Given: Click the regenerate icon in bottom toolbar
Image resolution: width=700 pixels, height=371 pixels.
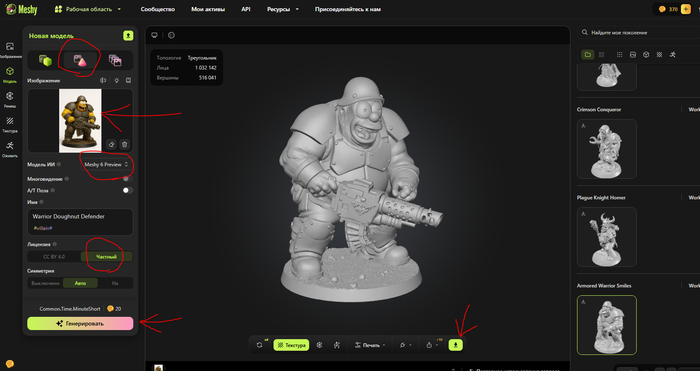Looking at the screenshot, I should tap(260, 345).
